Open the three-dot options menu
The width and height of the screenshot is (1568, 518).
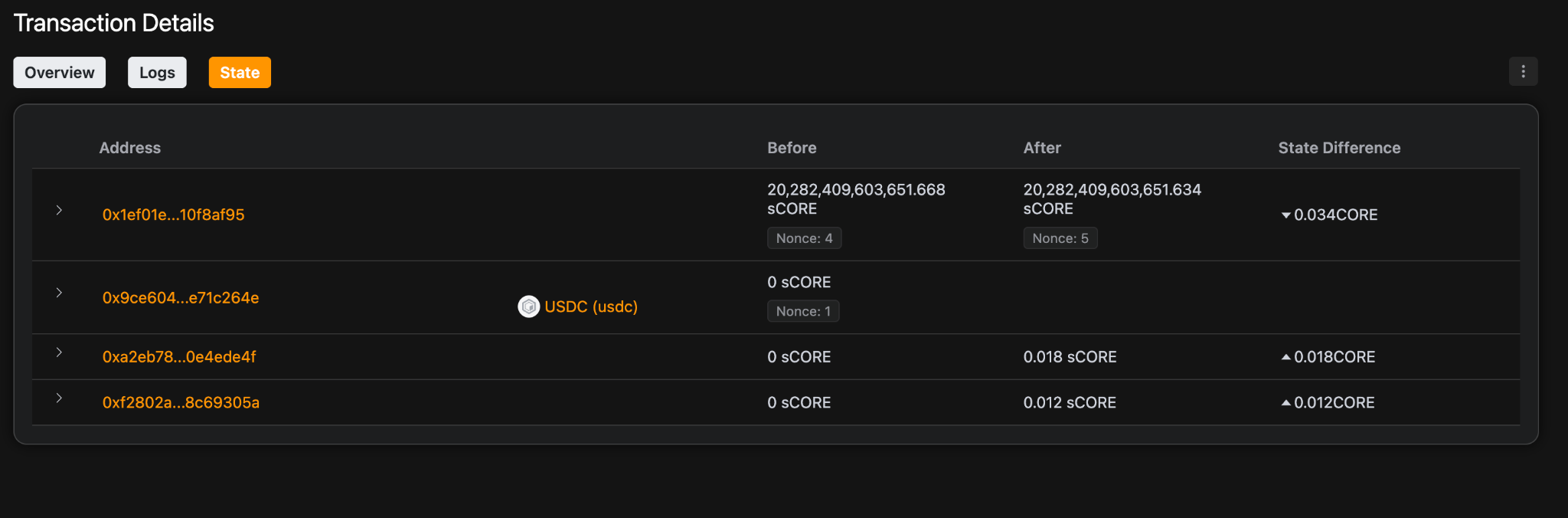point(1523,71)
